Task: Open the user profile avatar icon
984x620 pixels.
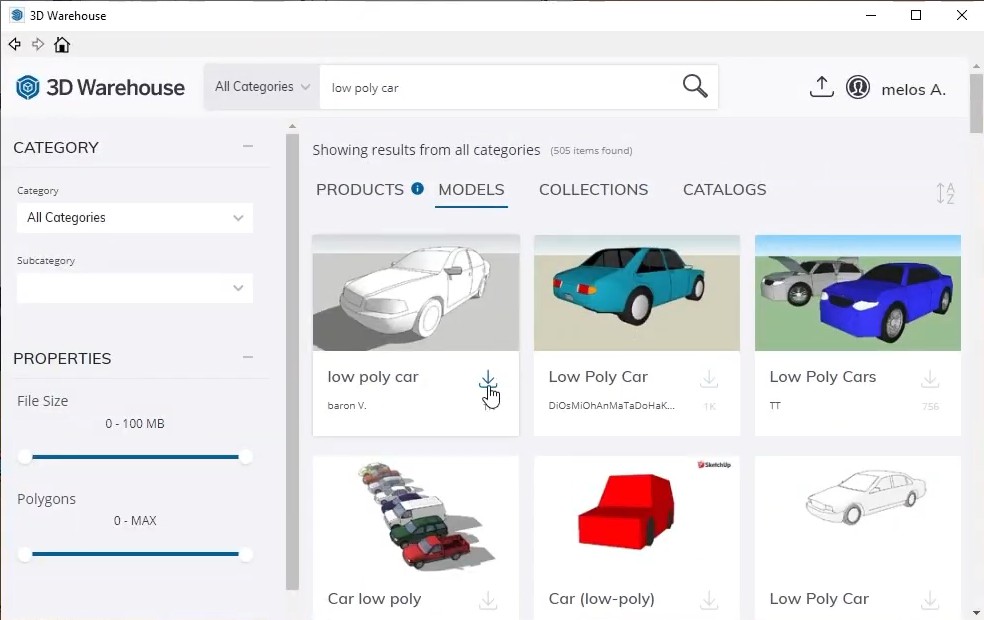Action: [858, 87]
